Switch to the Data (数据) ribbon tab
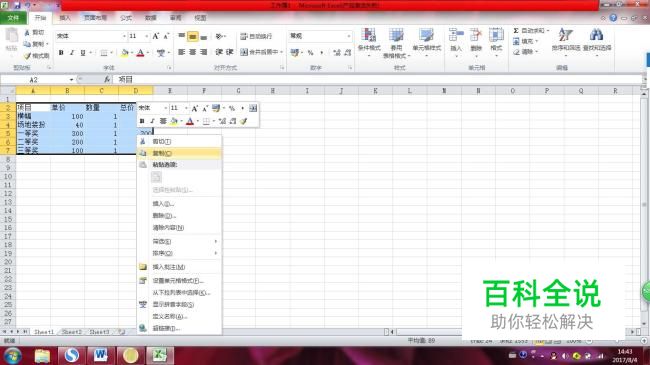This screenshot has height=365, width=650. tap(151, 18)
